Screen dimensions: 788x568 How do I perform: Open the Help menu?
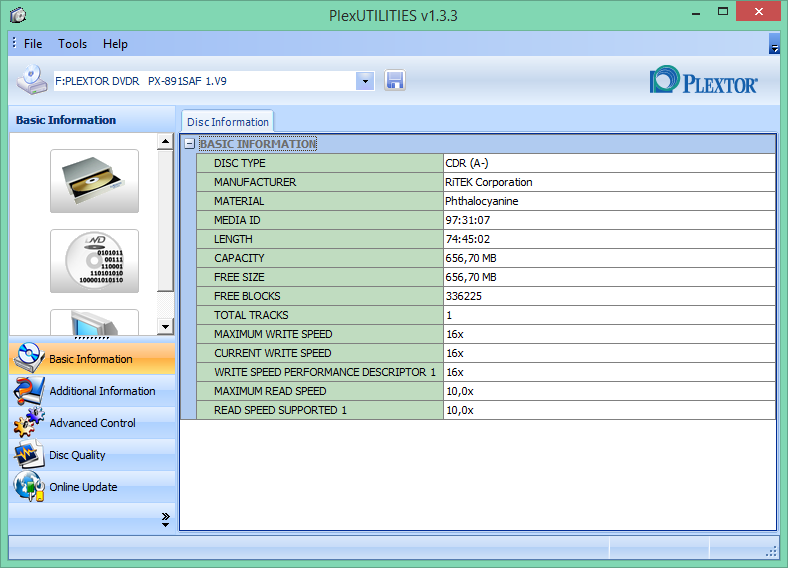tap(115, 44)
